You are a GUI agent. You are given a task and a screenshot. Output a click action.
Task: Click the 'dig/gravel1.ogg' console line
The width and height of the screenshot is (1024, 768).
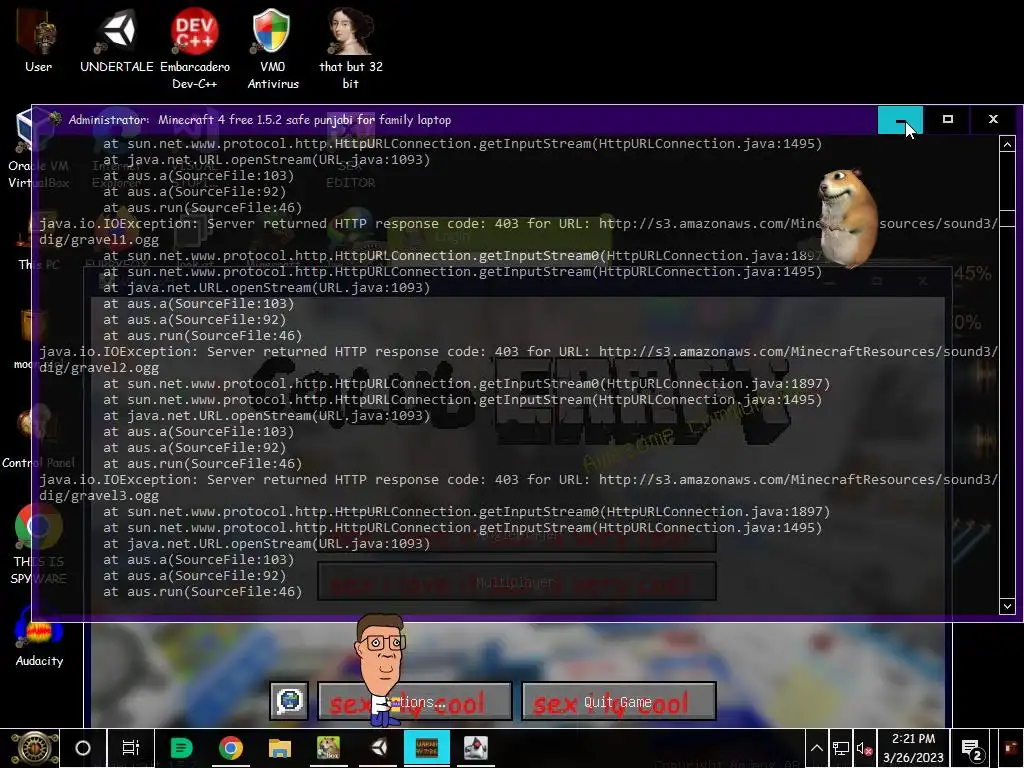pos(99,240)
